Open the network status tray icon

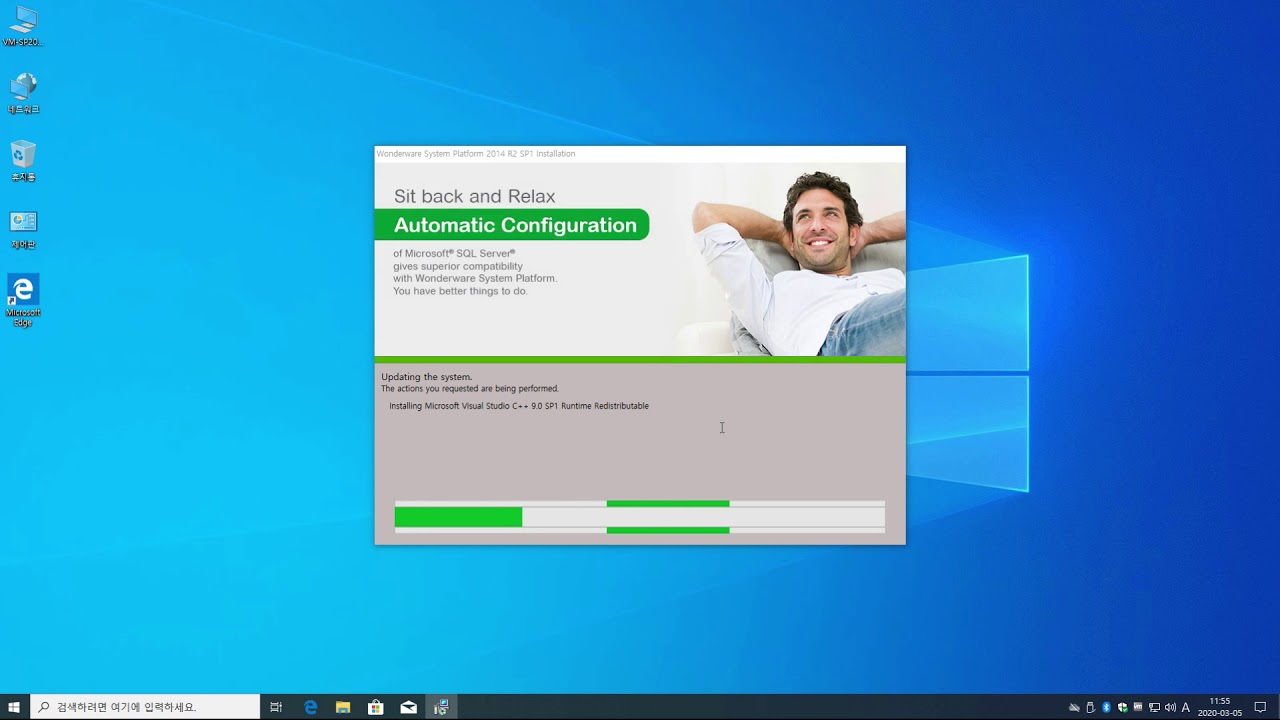click(x=1154, y=707)
